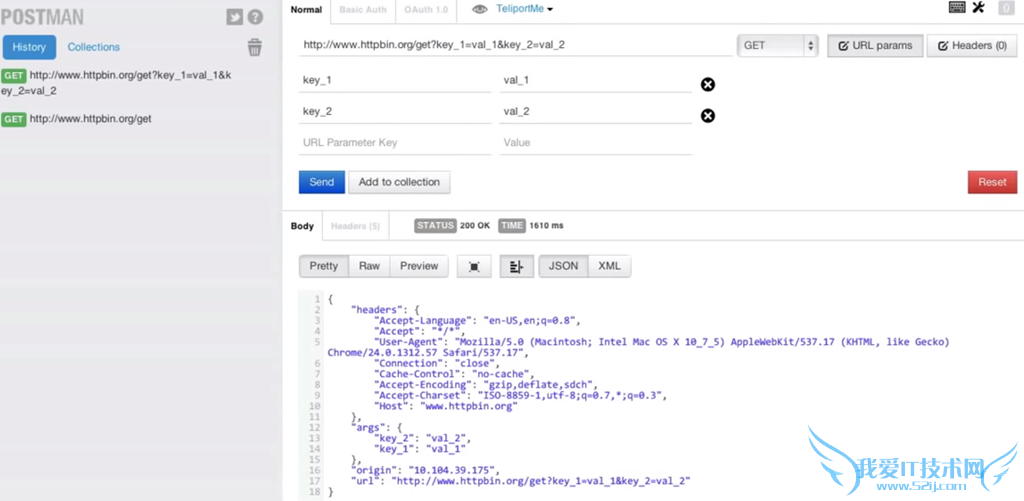
Task: Click the fullscreen response icon
Action: [x=474, y=266]
